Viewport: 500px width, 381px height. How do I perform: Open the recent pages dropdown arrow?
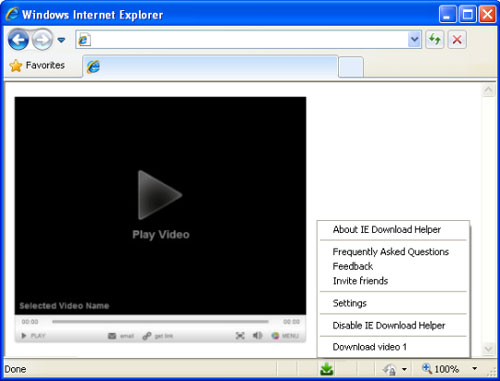(x=61, y=40)
